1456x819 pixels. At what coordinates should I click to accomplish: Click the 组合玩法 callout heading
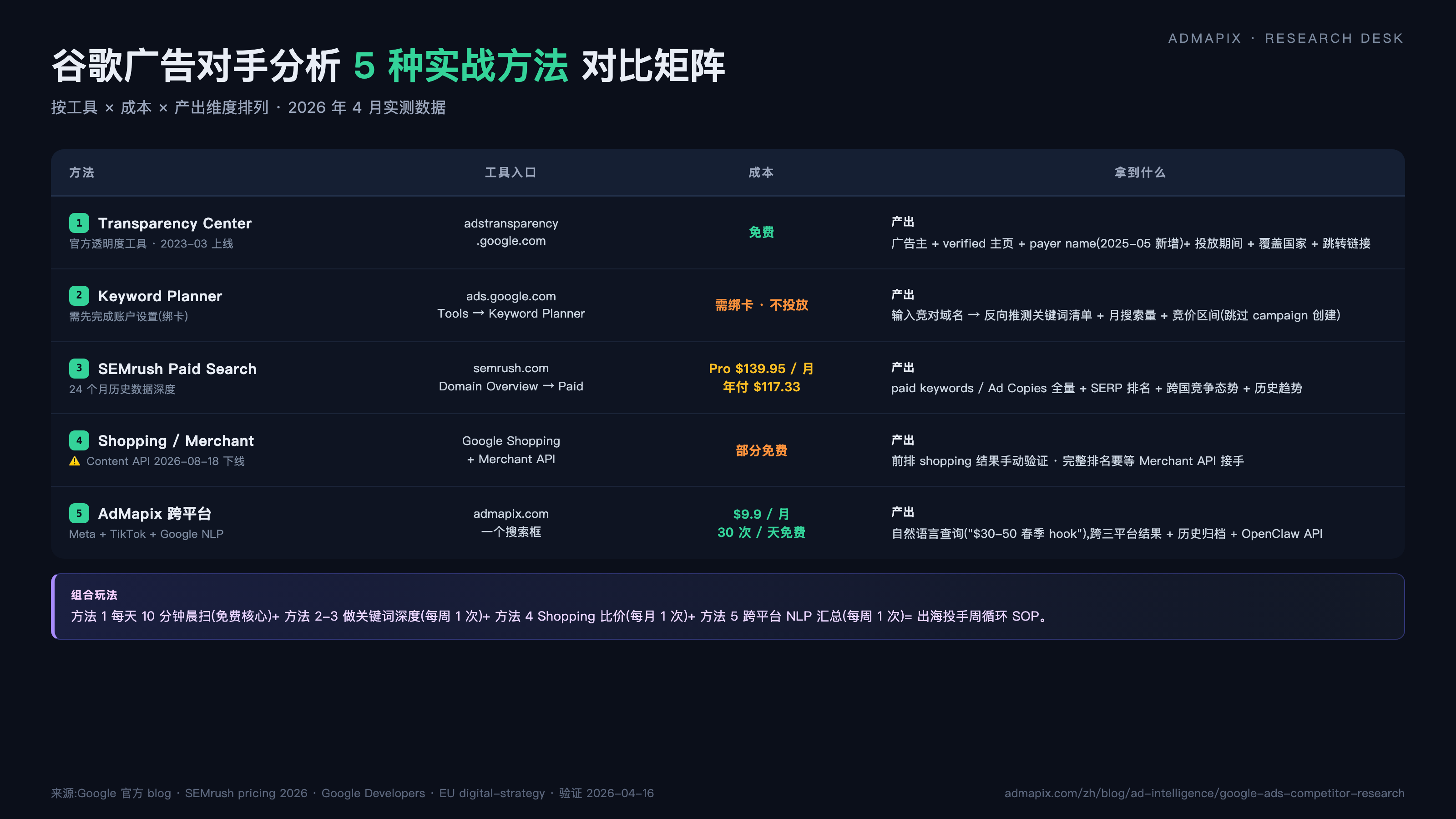pos(94,595)
